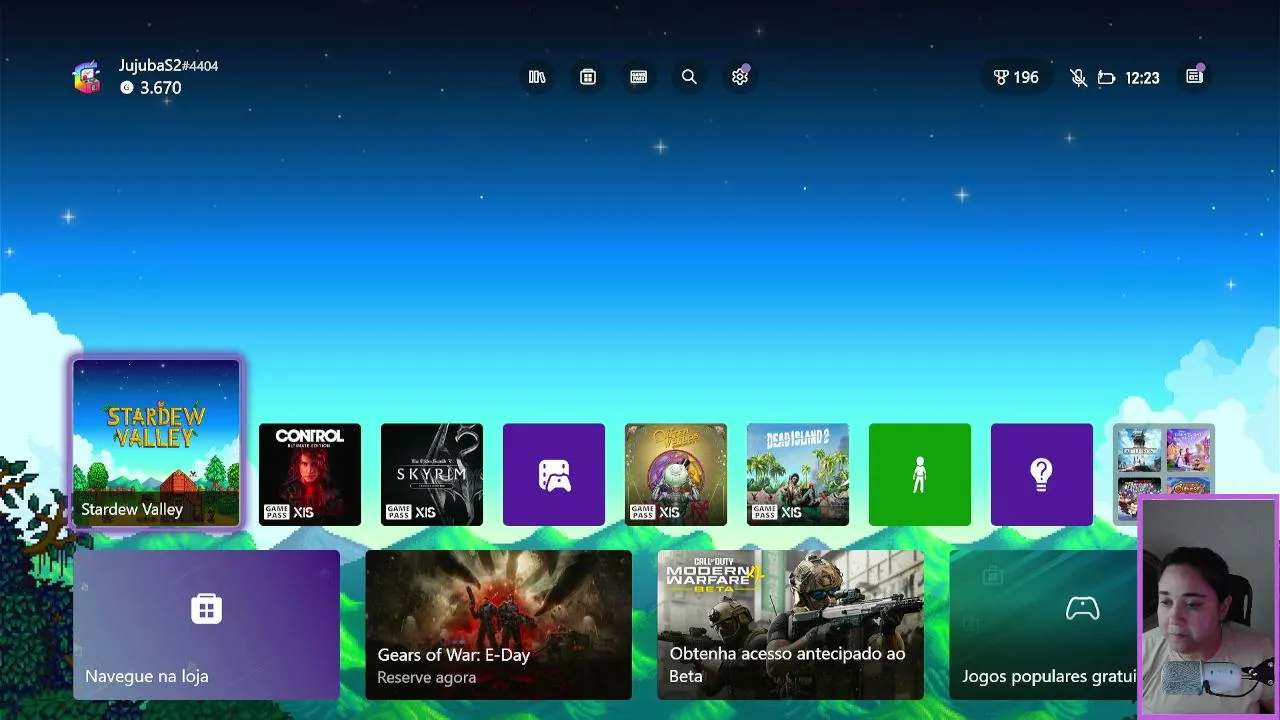
Task: Open the Microsoft Store icon in top bar
Action: tap(588, 77)
